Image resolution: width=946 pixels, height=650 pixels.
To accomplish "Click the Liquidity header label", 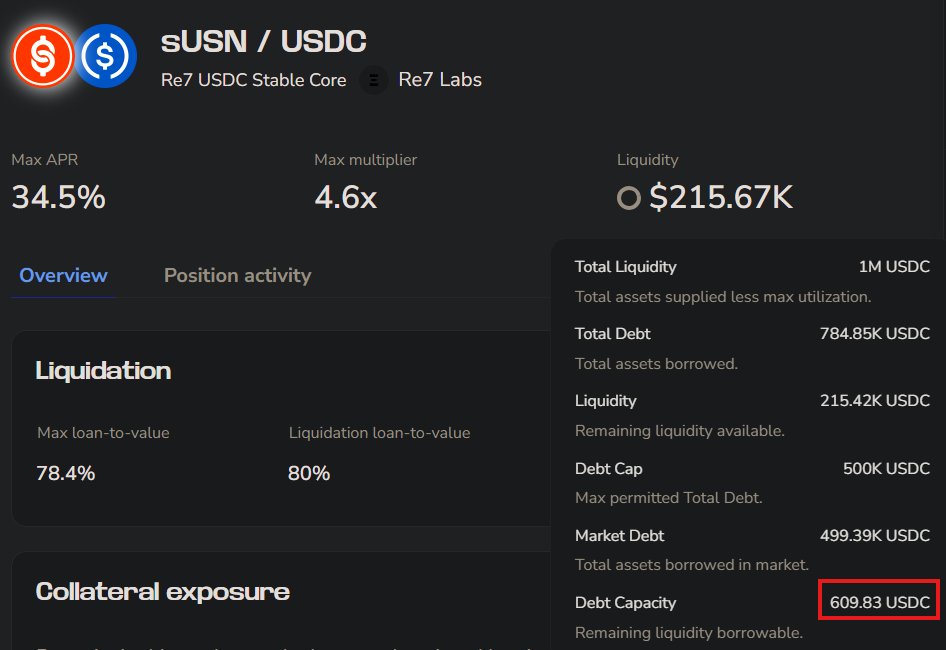I will [x=647, y=159].
